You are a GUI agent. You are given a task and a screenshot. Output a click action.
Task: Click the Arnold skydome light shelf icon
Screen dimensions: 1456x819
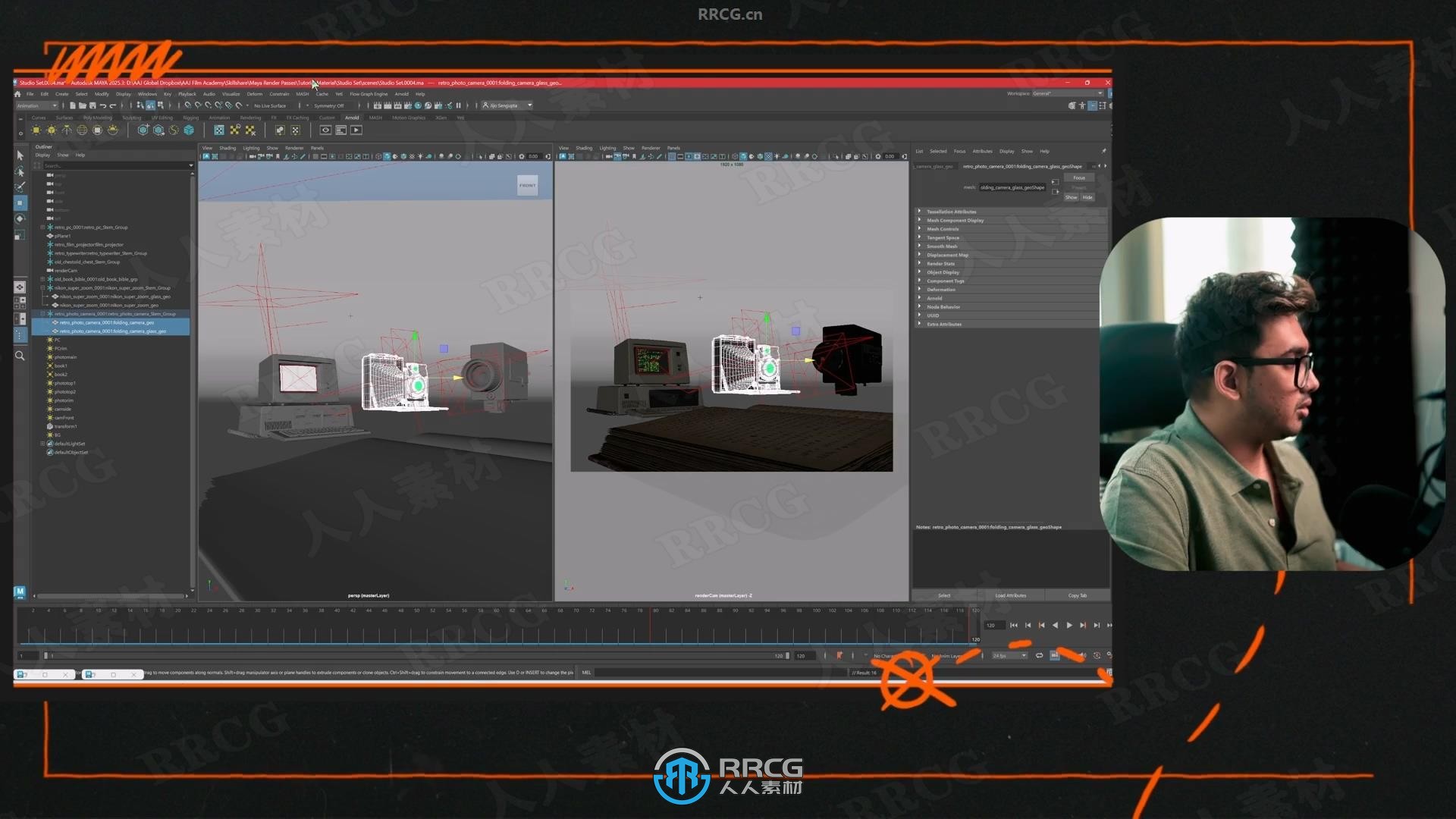click(x=82, y=130)
